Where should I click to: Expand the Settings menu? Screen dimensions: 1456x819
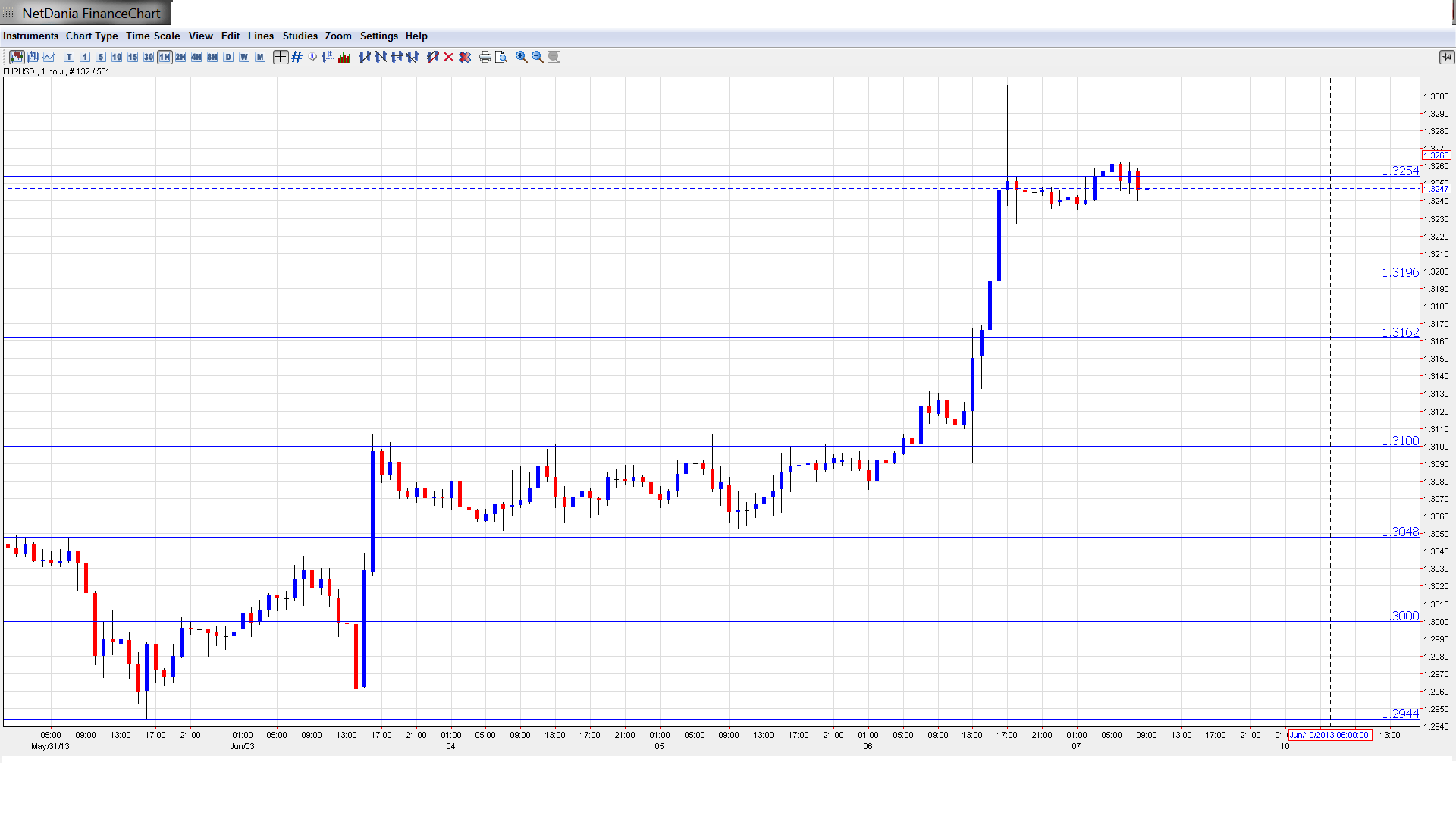tap(378, 36)
